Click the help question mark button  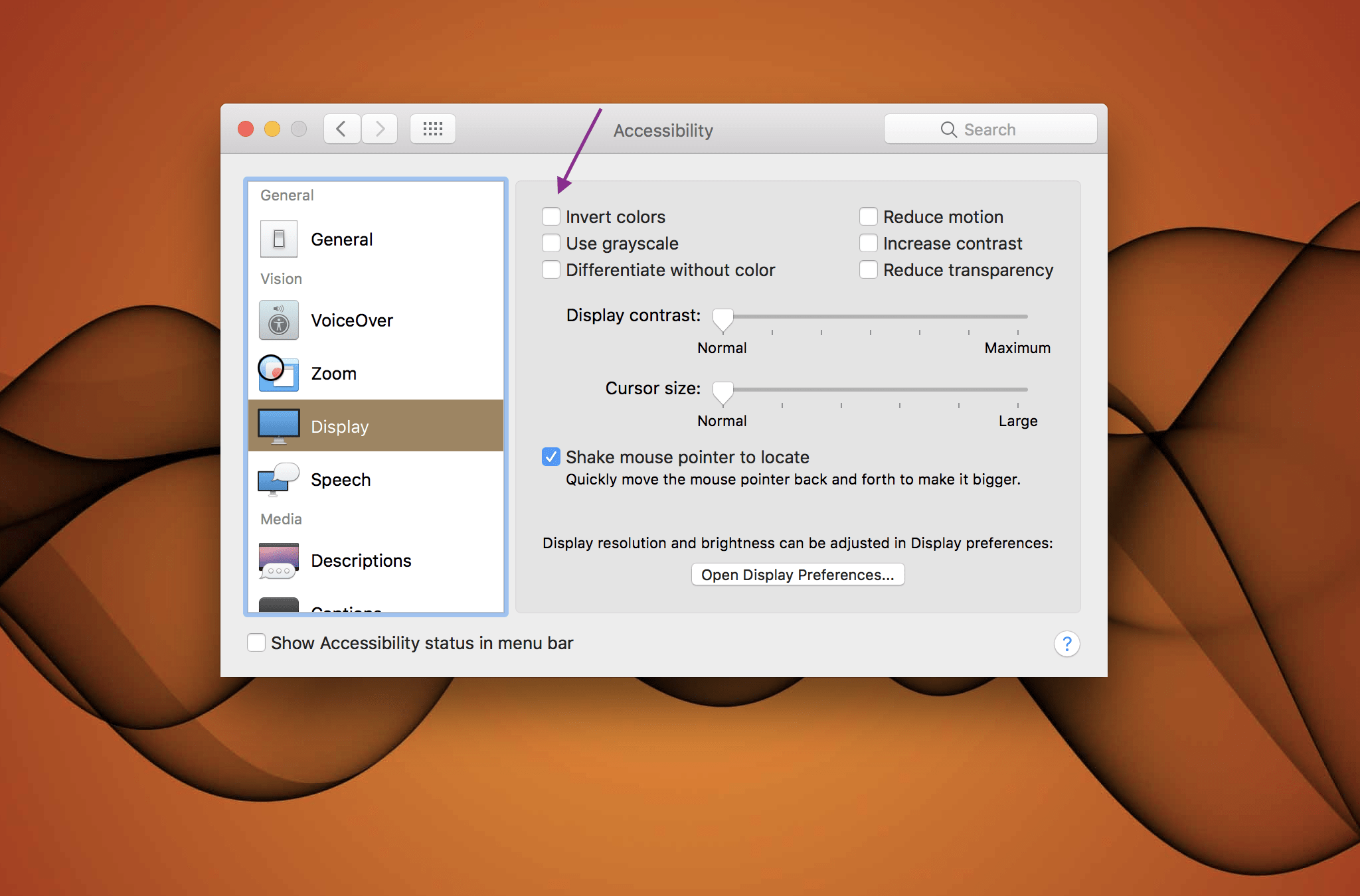(x=1066, y=643)
